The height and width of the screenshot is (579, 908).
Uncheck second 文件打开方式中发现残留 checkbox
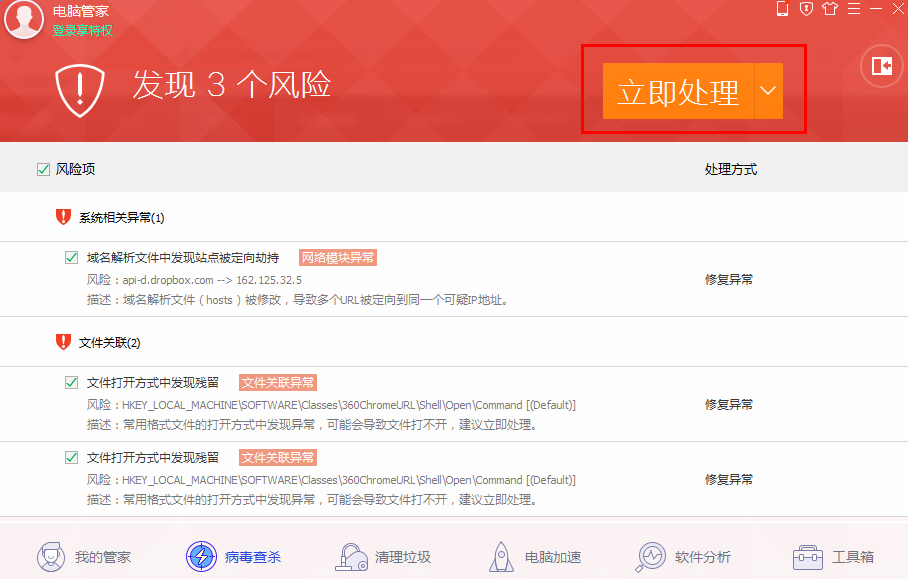click(x=71, y=458)
